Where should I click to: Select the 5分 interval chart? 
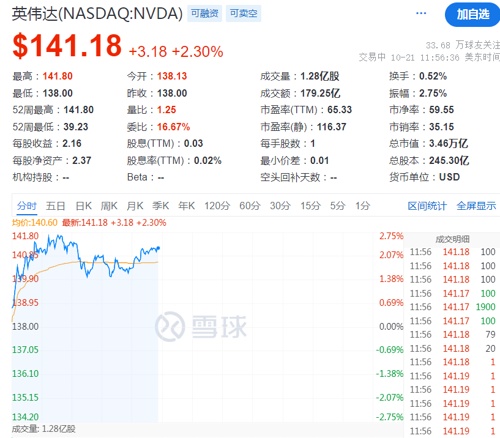pos(337,206)
